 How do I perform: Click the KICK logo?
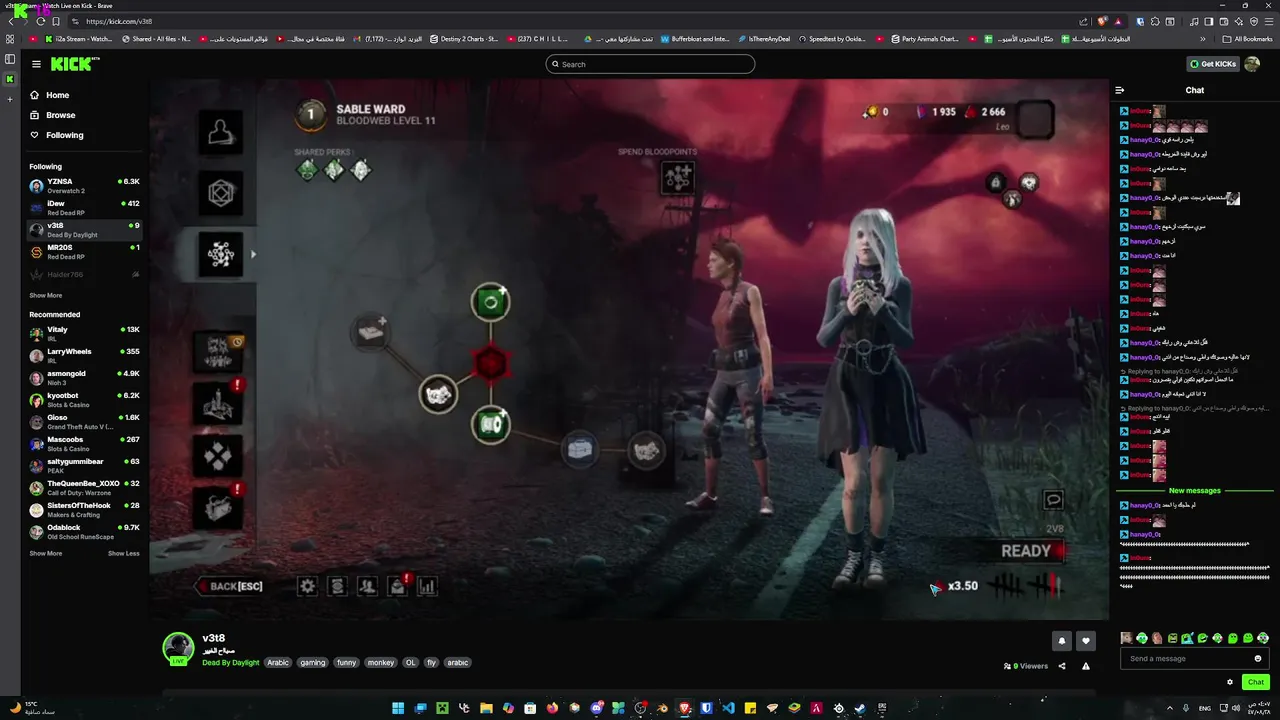71,64
